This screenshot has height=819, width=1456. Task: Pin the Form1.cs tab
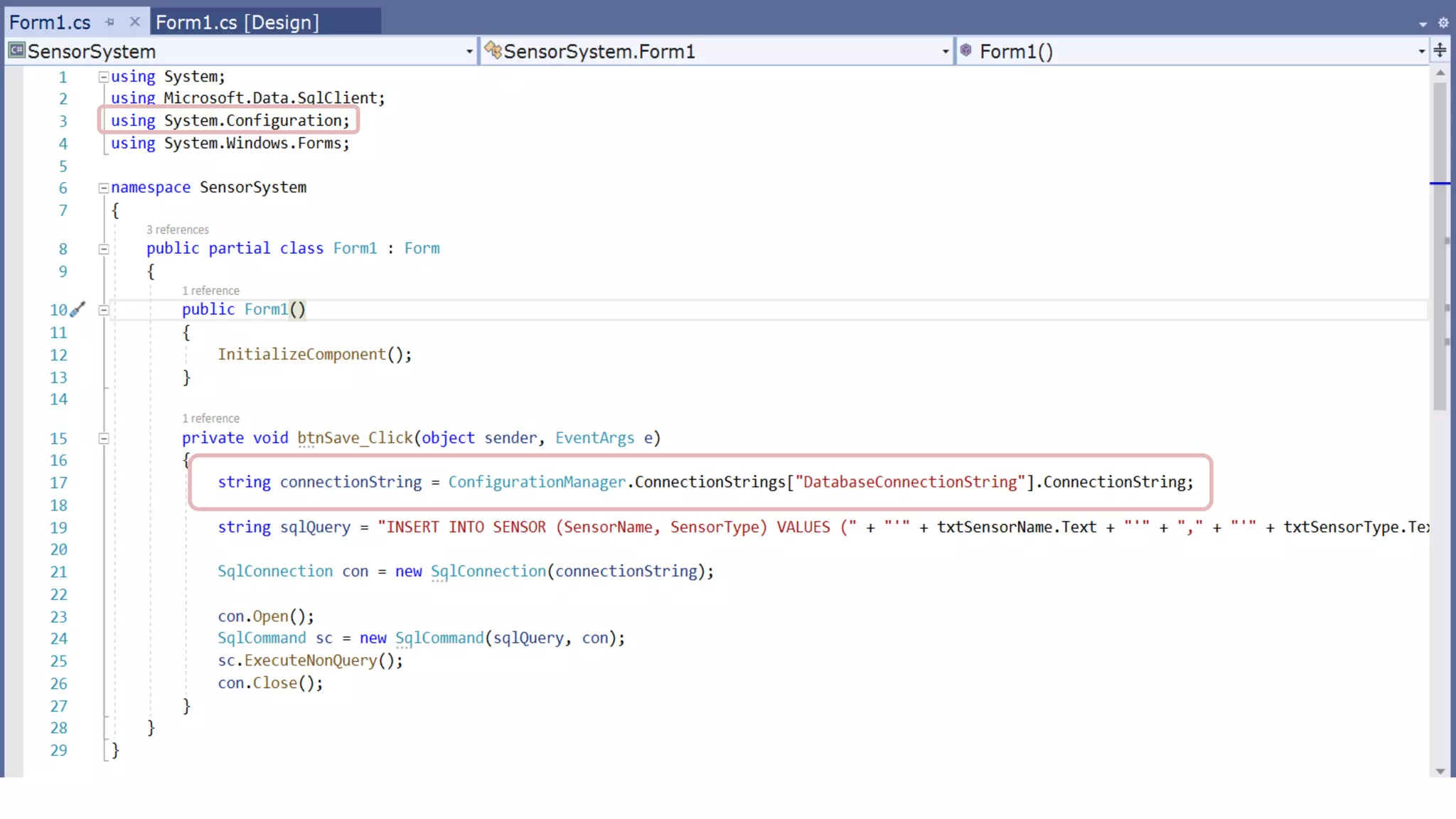tap(109, 22)
